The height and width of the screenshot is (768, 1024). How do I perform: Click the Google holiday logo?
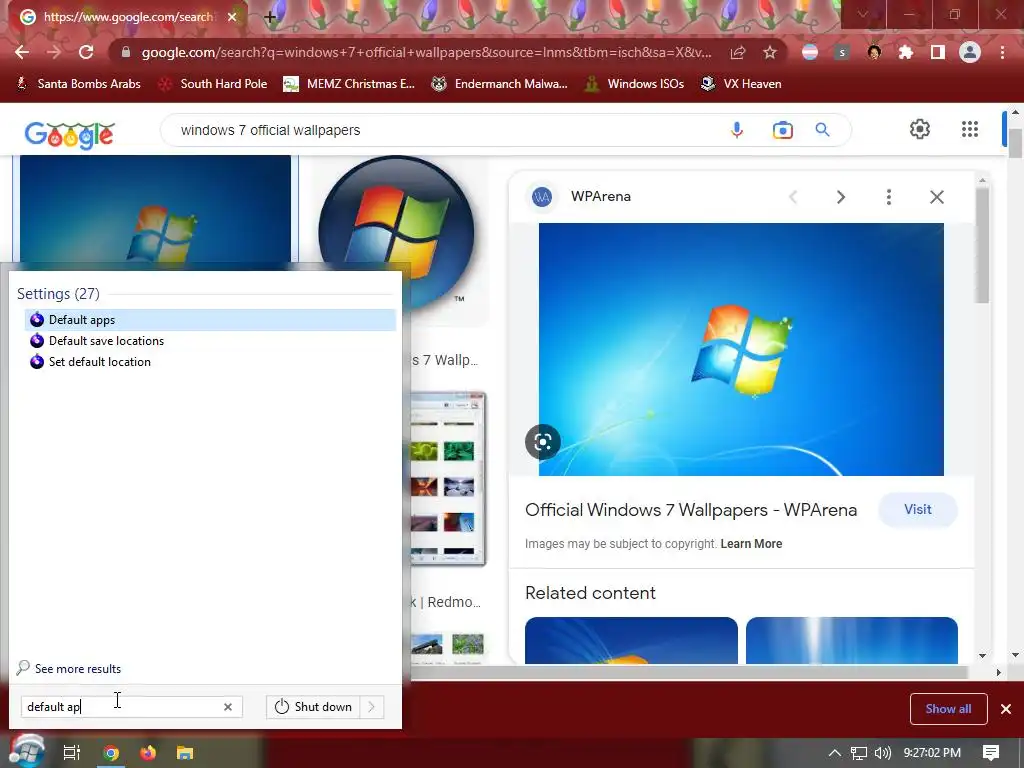(69, 134)
